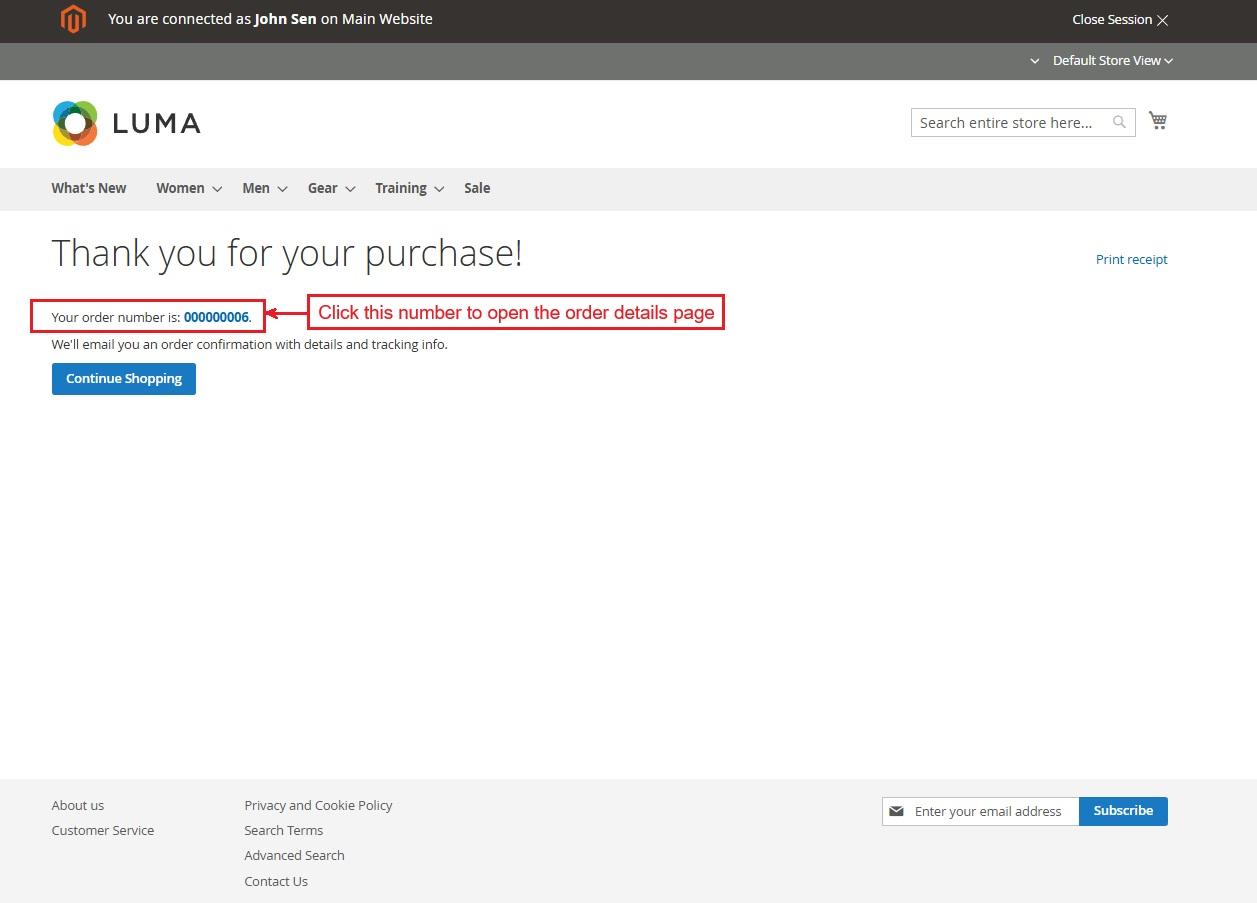Screen dimensions: 1257x903
Task: Click the newsletter email address field
Action: click(990, 811)
